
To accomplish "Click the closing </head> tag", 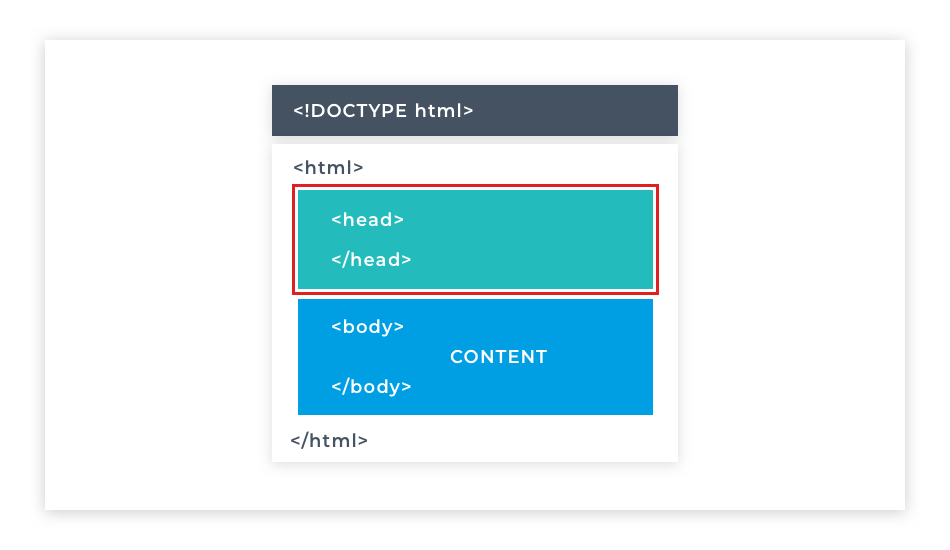I will [371, 260].
